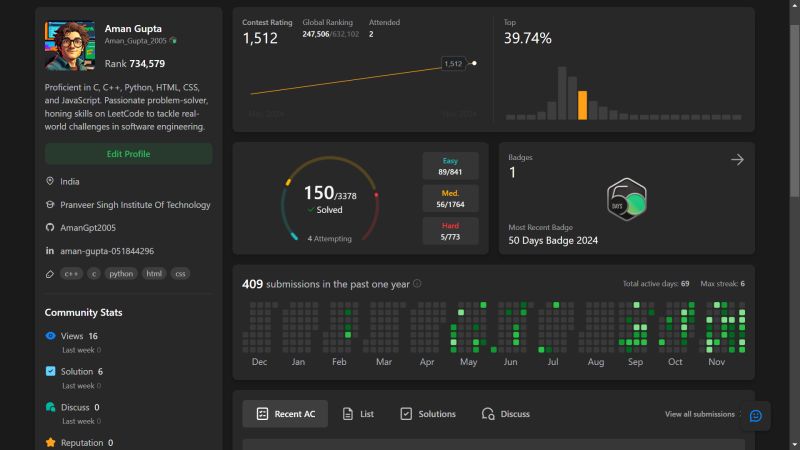Click the chat bubbles icon next to Discuss

(x=51, y=407)
